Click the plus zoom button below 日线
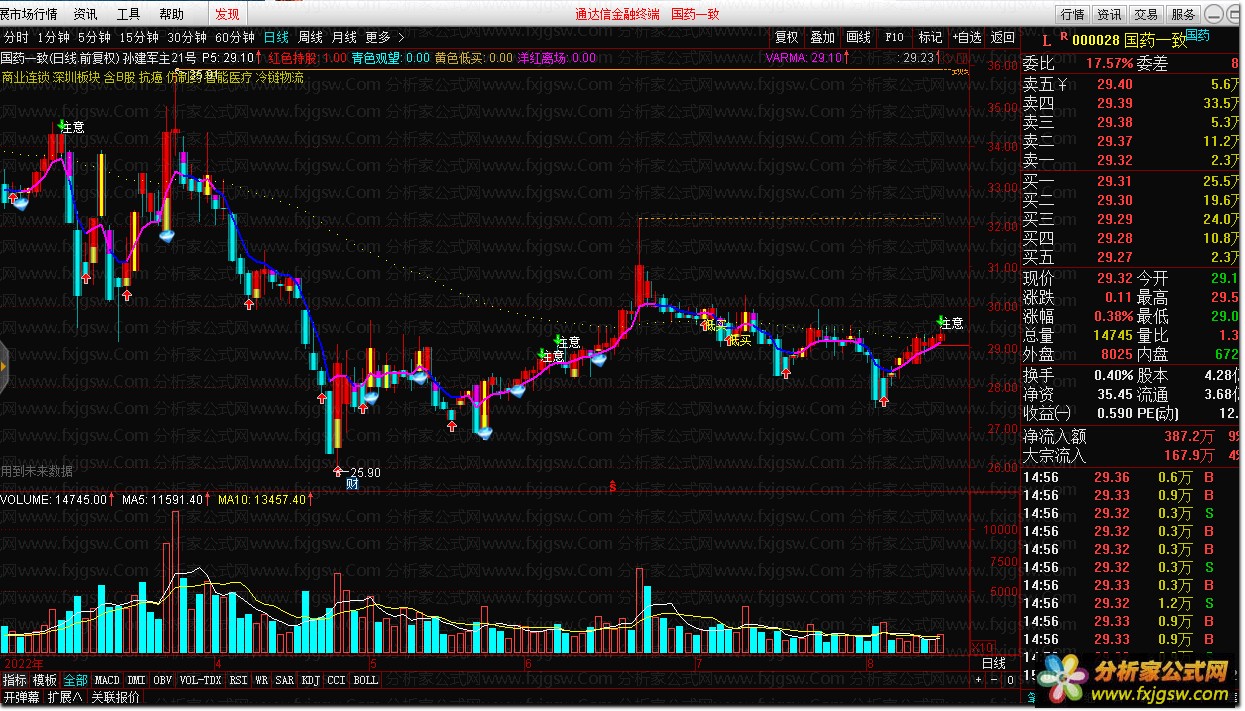The height and width of the screenshot is (711, 1245). tap(979, 680)
